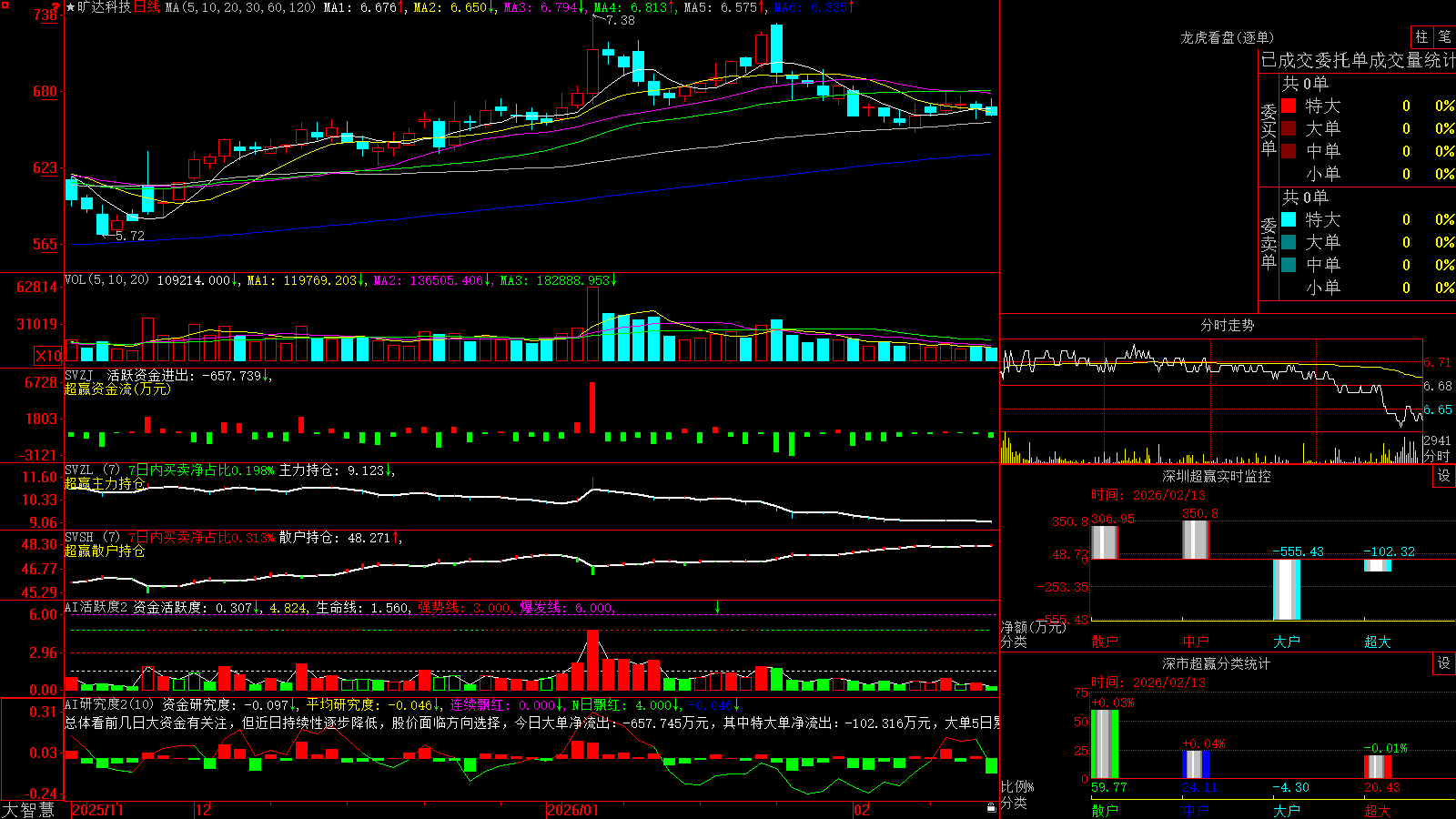Click the 委买单 共0单 summary text
The width and height of the screenshot is (1456, 819).
pos(1305,84)
